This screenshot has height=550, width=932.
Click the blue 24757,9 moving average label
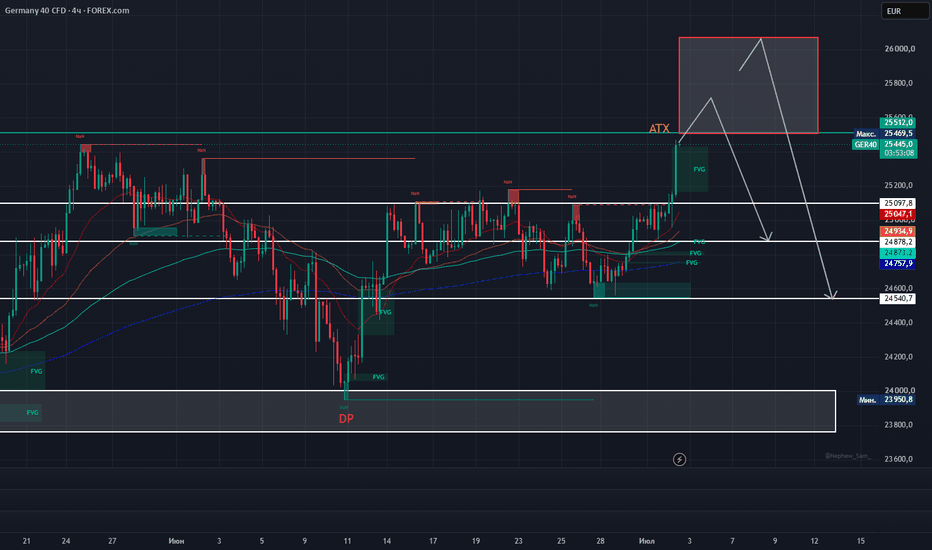[898, 263]
